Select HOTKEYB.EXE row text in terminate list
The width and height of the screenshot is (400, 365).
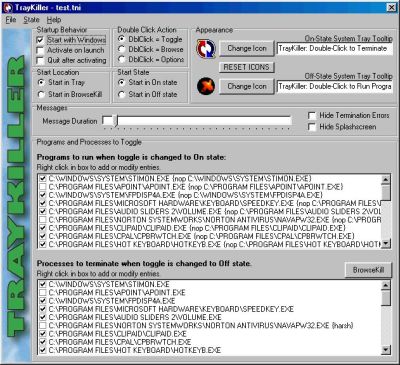135,350
